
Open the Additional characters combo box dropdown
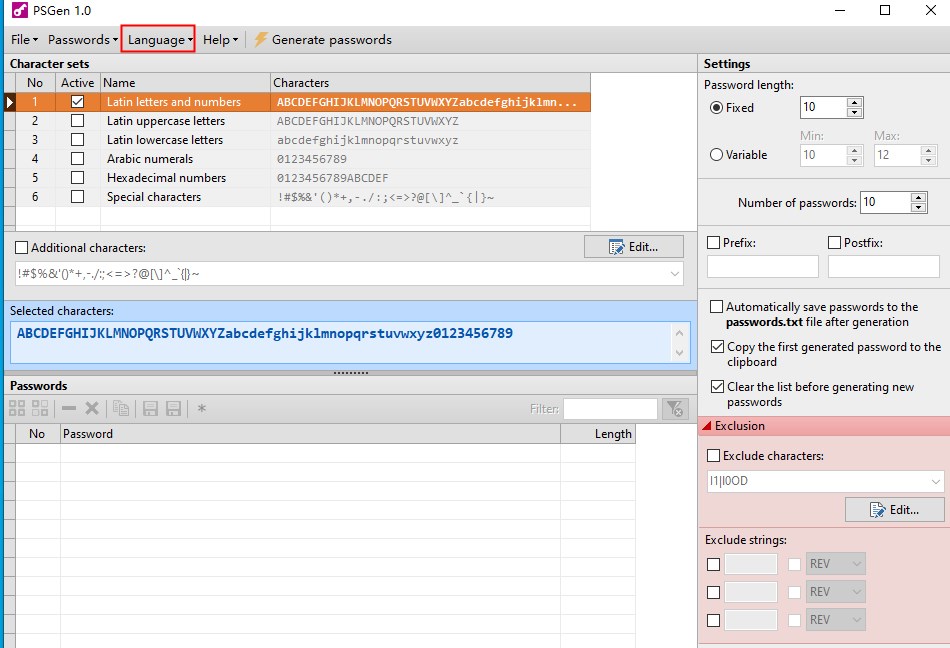click(676, 273)
